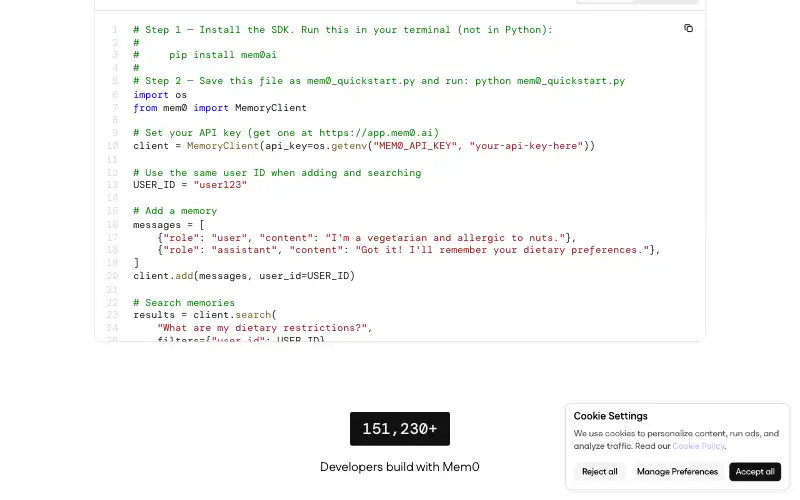
Task: Click the "Use the same user ID" comment
Action: 277,172
